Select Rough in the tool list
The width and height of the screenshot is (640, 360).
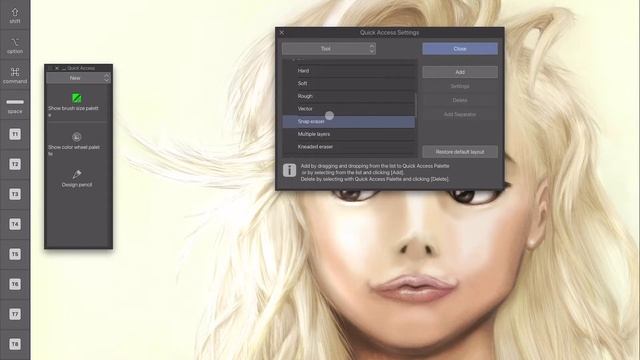[x=349, y=96]
